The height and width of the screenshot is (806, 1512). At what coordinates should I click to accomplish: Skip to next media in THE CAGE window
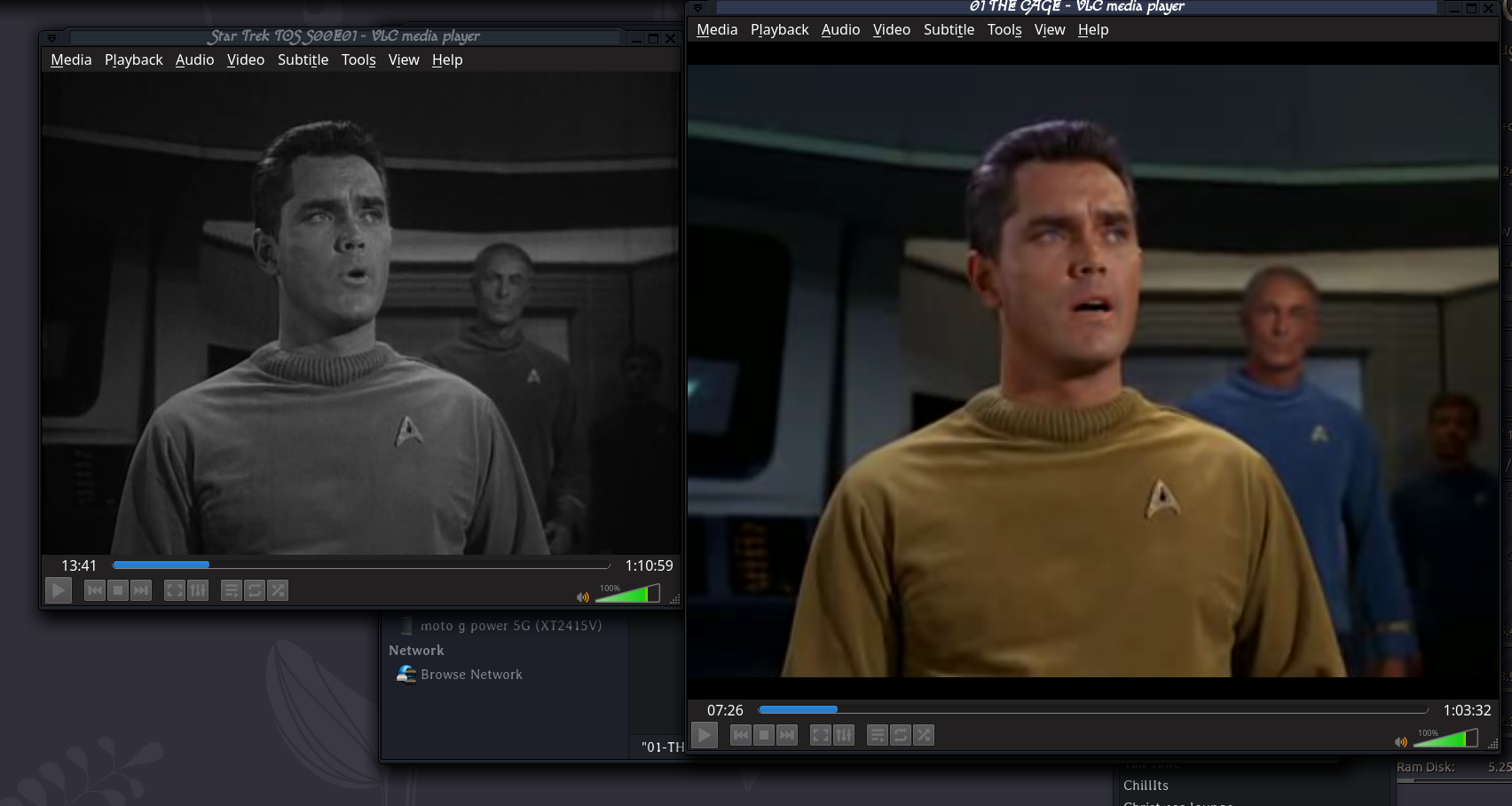point(787,735)
